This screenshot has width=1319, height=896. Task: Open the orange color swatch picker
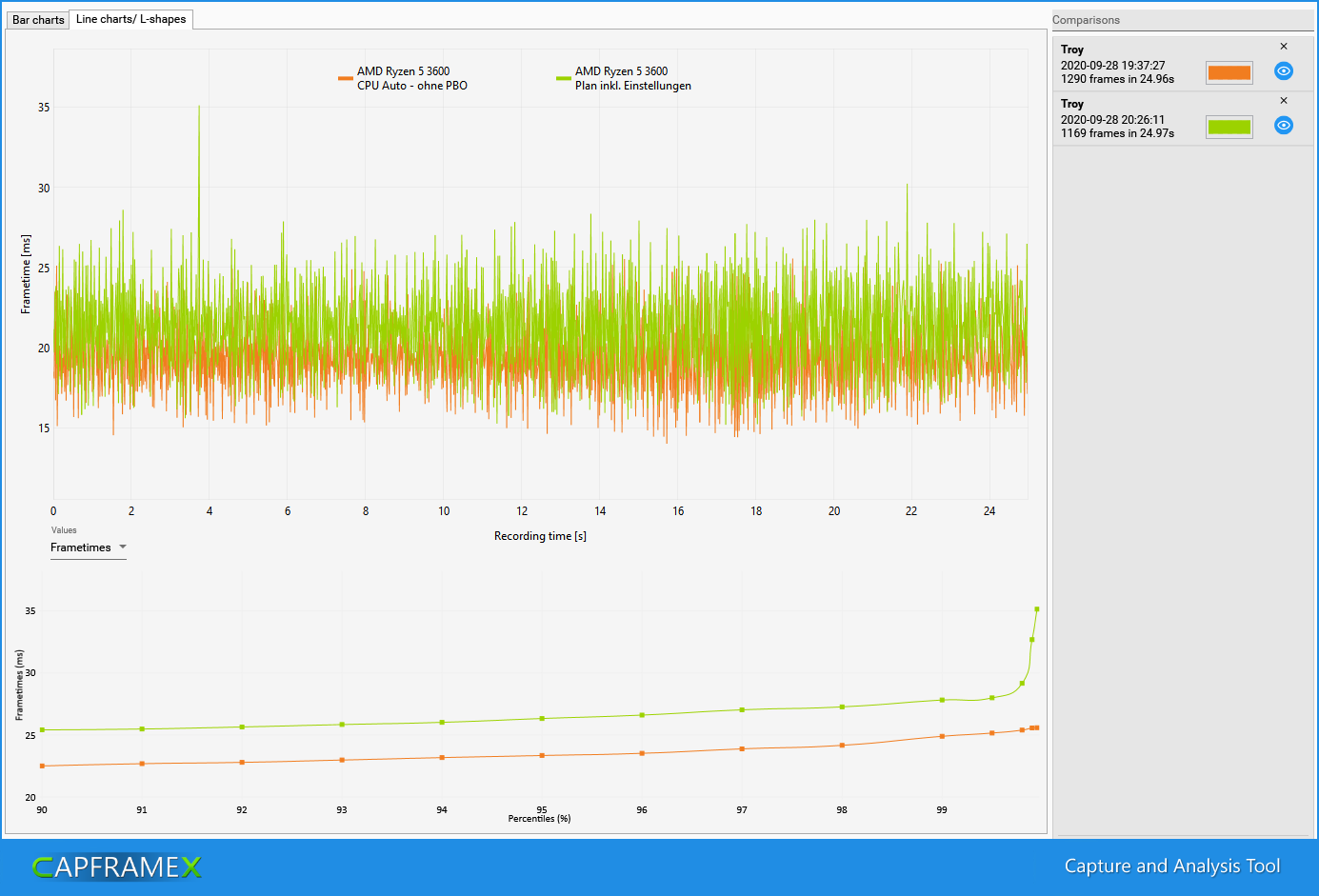pyautogui.click(x=1229, y=72)
